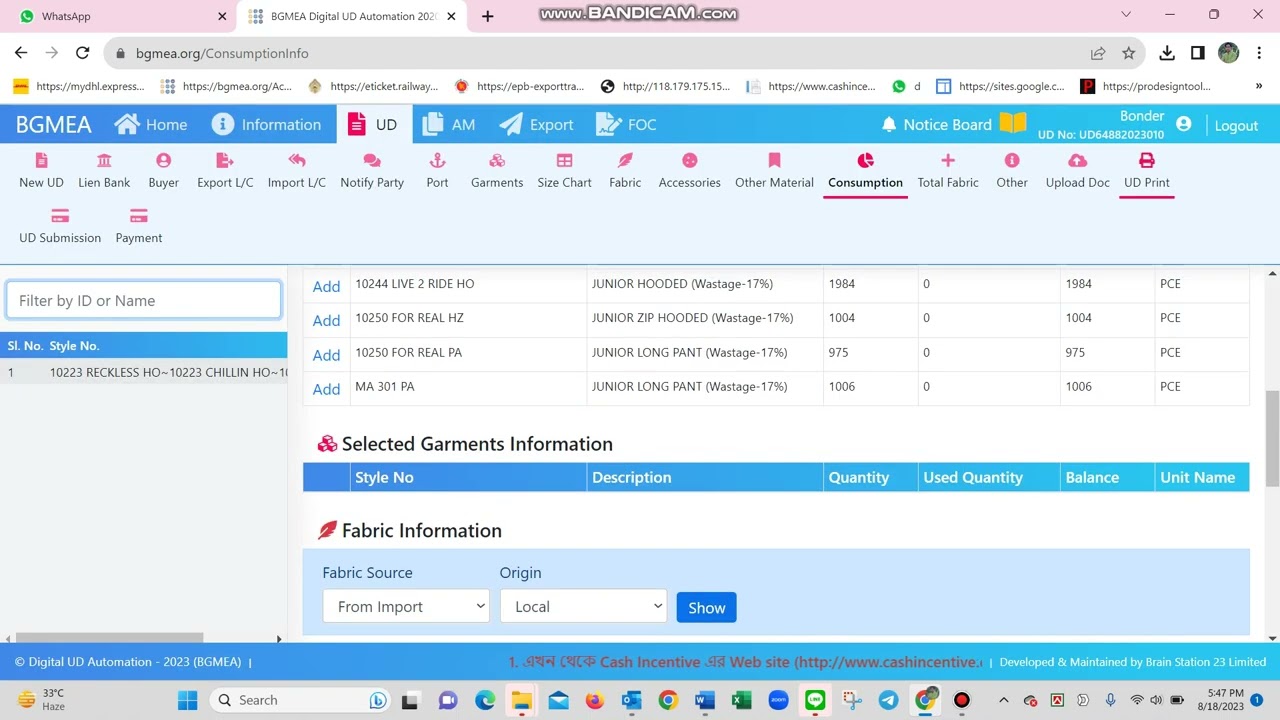The image size is (1280, 720).
Task: Go to Home in main navigation
Action: (x=151, y=124)
